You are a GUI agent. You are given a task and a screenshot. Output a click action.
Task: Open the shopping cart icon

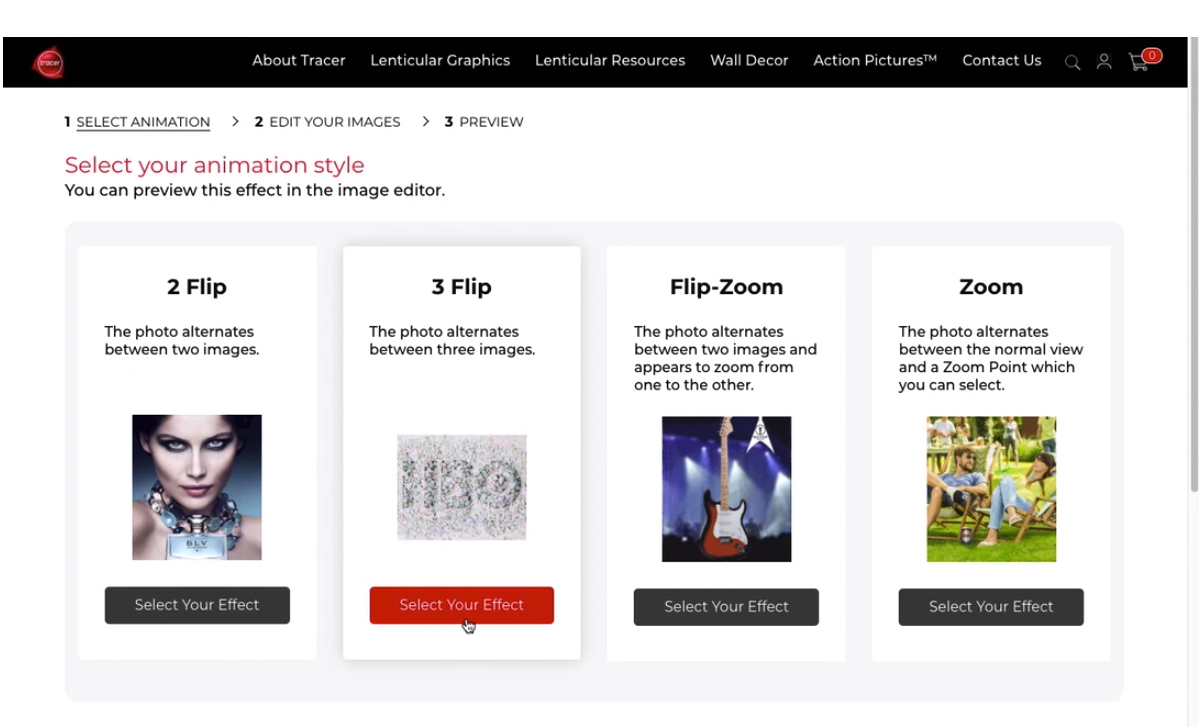pyautogui.click(x=1138, y=62)
